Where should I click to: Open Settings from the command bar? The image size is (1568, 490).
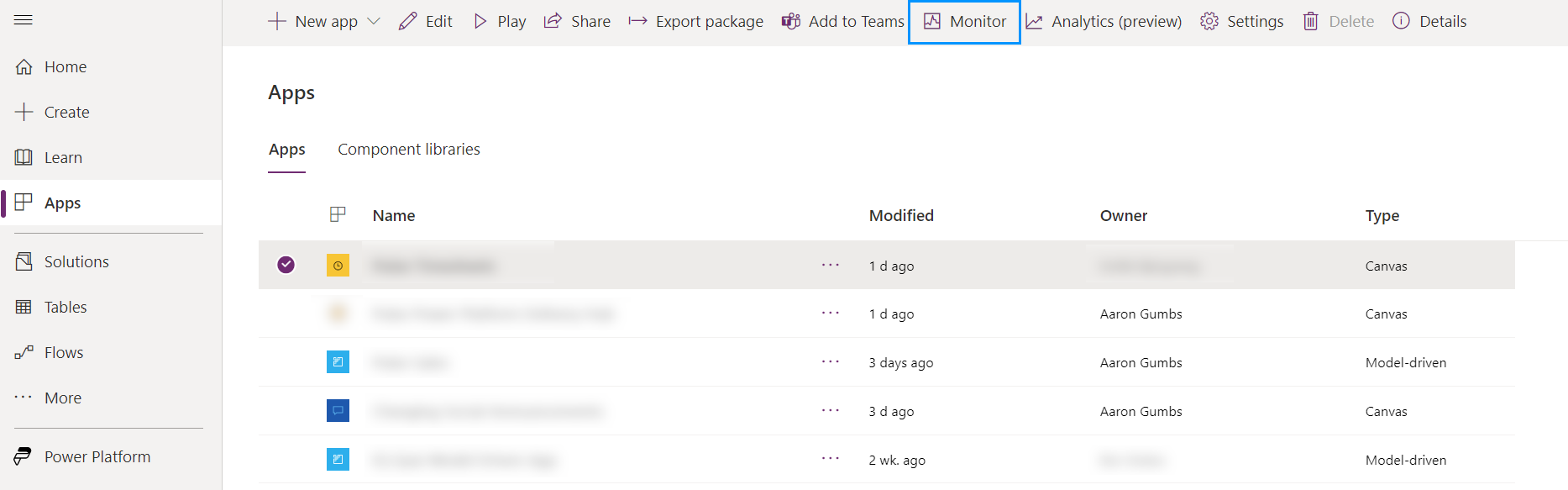(1240, 21)
